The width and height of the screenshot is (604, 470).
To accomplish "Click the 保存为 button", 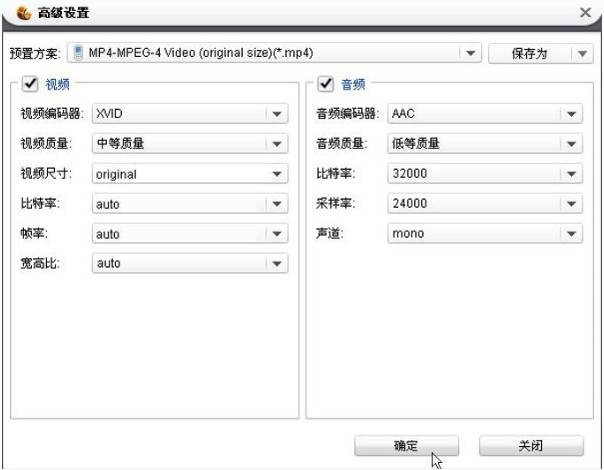I will click(530, 53).
